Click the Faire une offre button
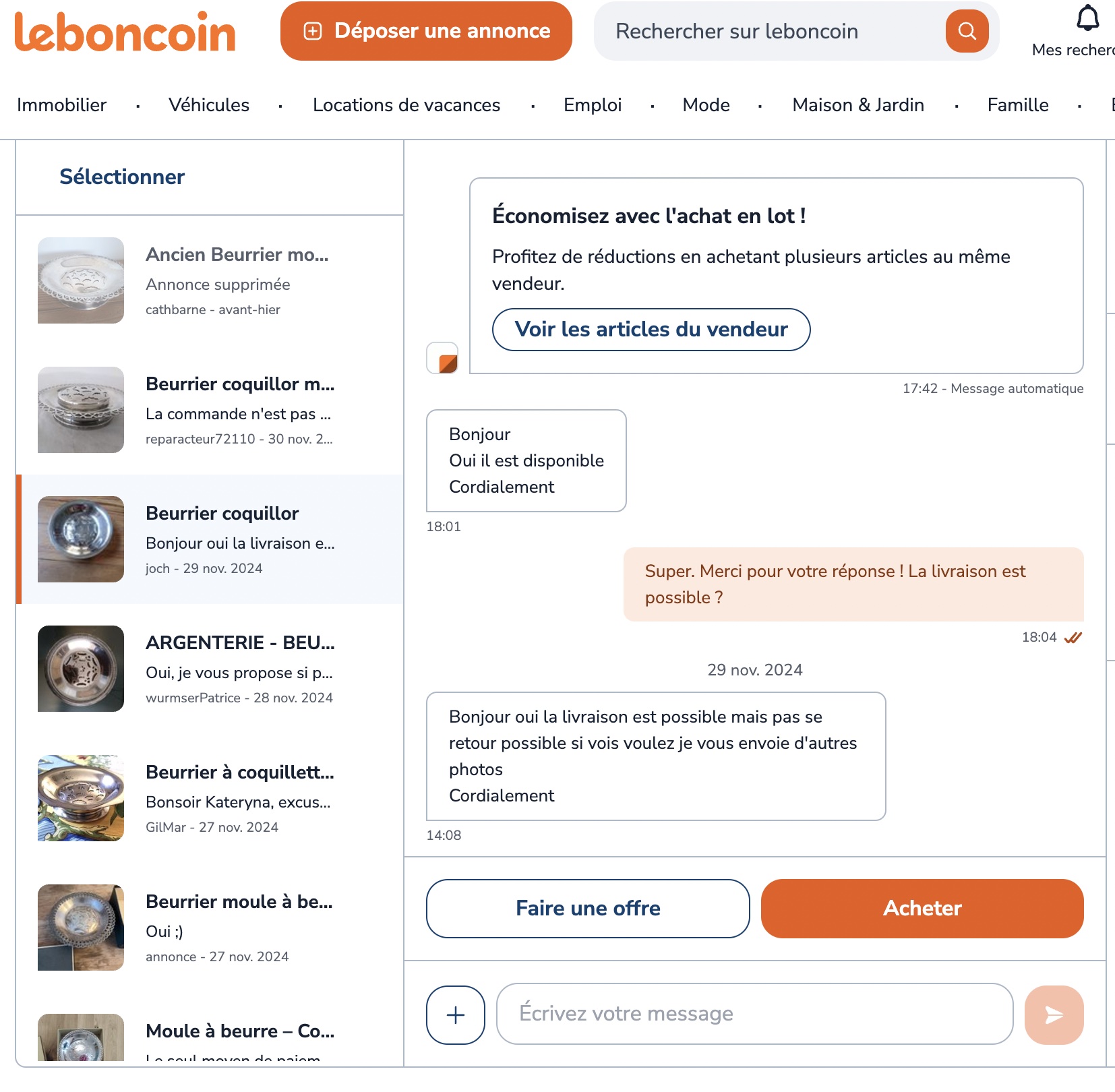 (587, 908)
